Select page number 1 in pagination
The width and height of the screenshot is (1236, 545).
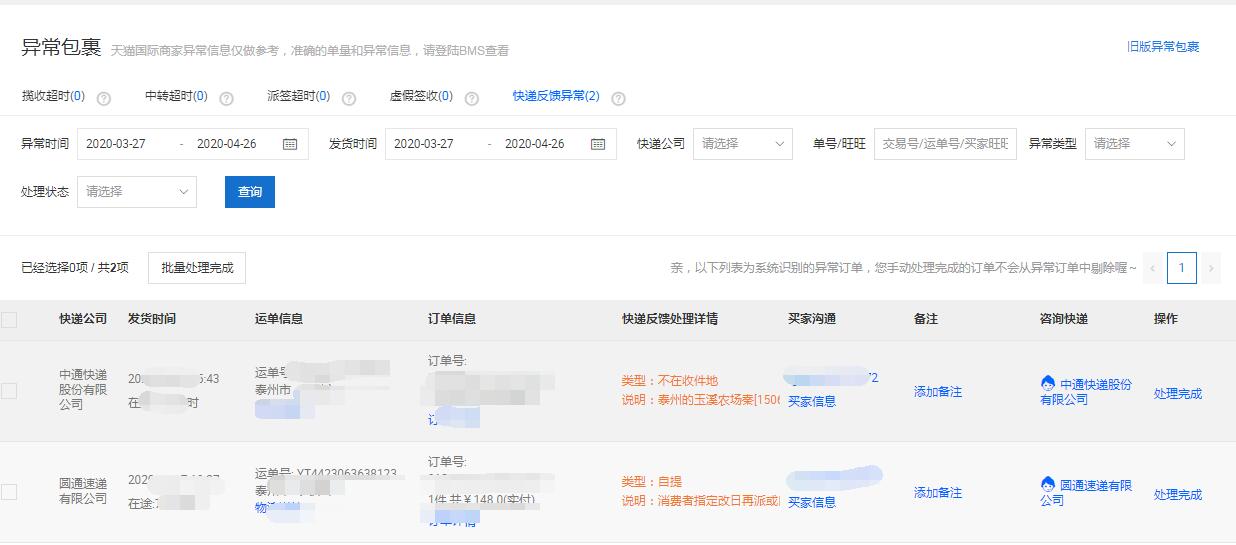pos(1182,268)
